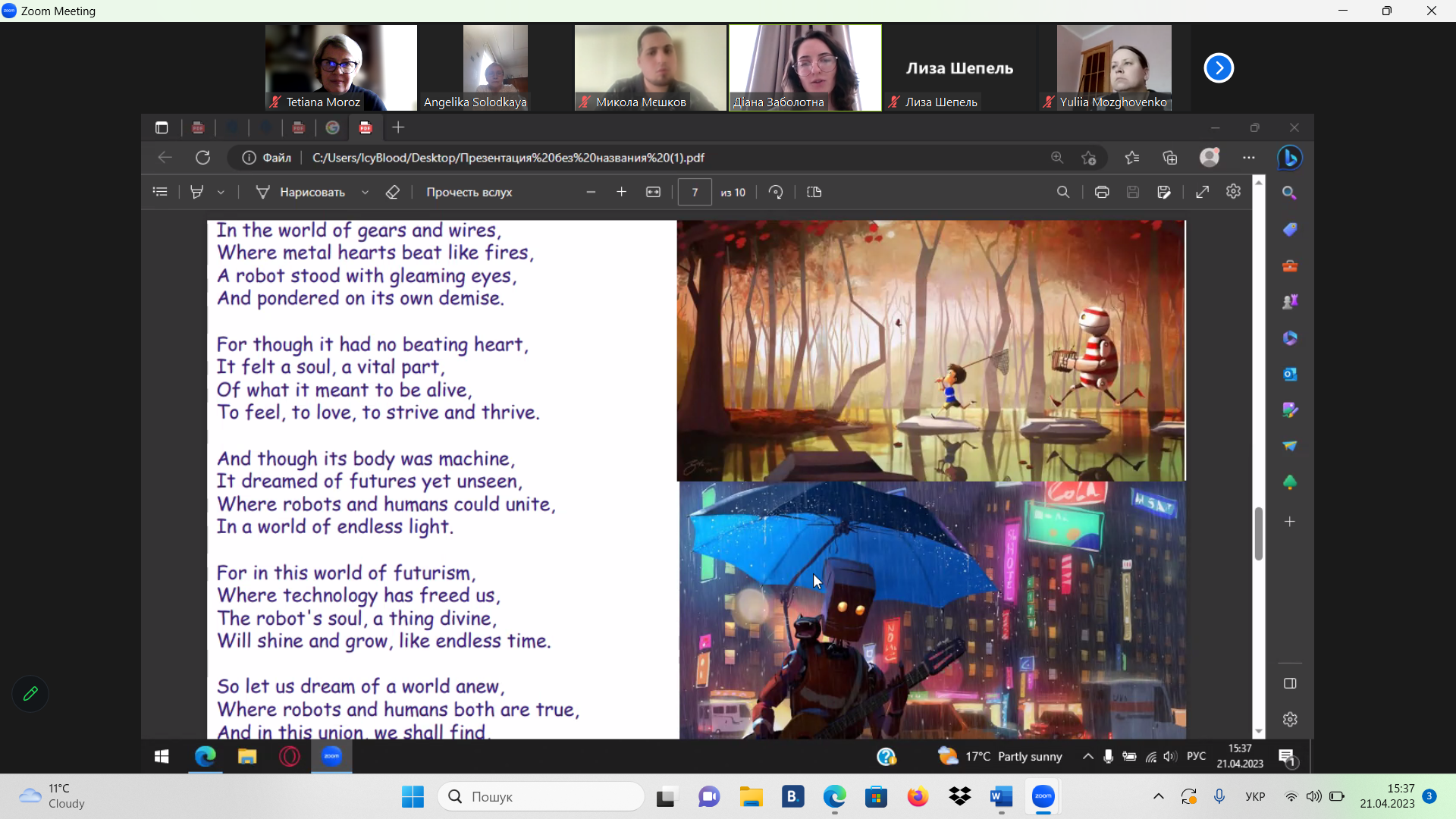Screen dimensions: 1456x819
Task: Open Opera in shared screen taskbar
Action: coord(290,756)
